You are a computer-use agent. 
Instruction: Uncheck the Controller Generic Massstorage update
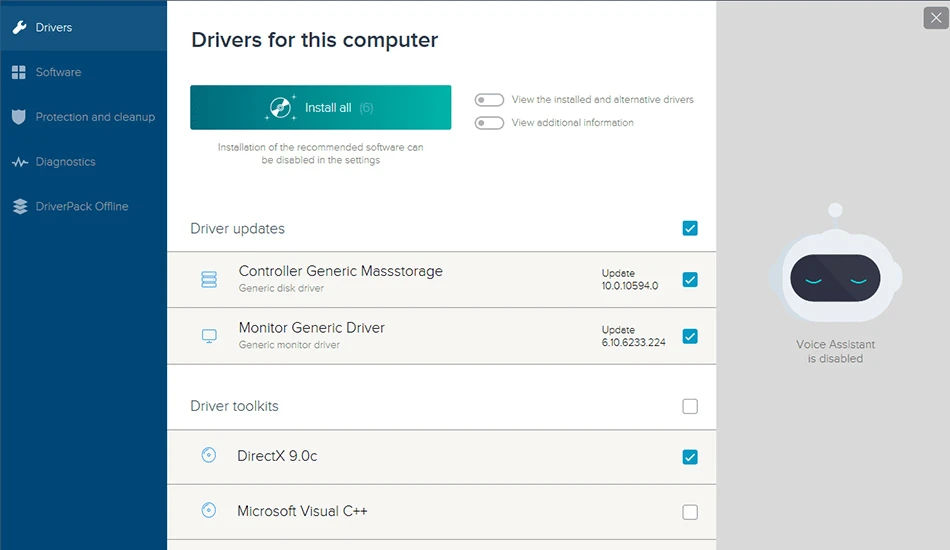[690, 279]
